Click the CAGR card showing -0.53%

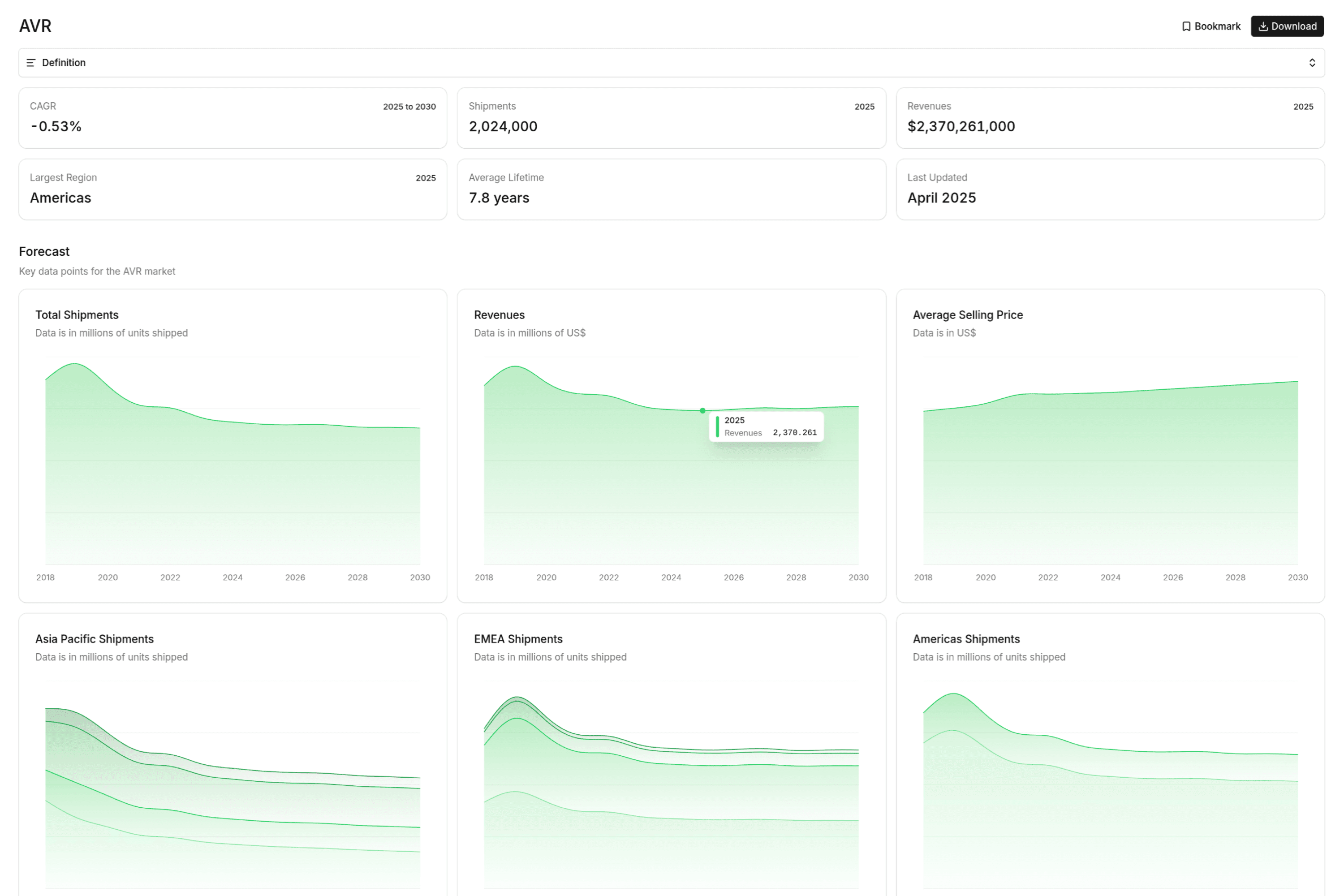pos(232,118)
